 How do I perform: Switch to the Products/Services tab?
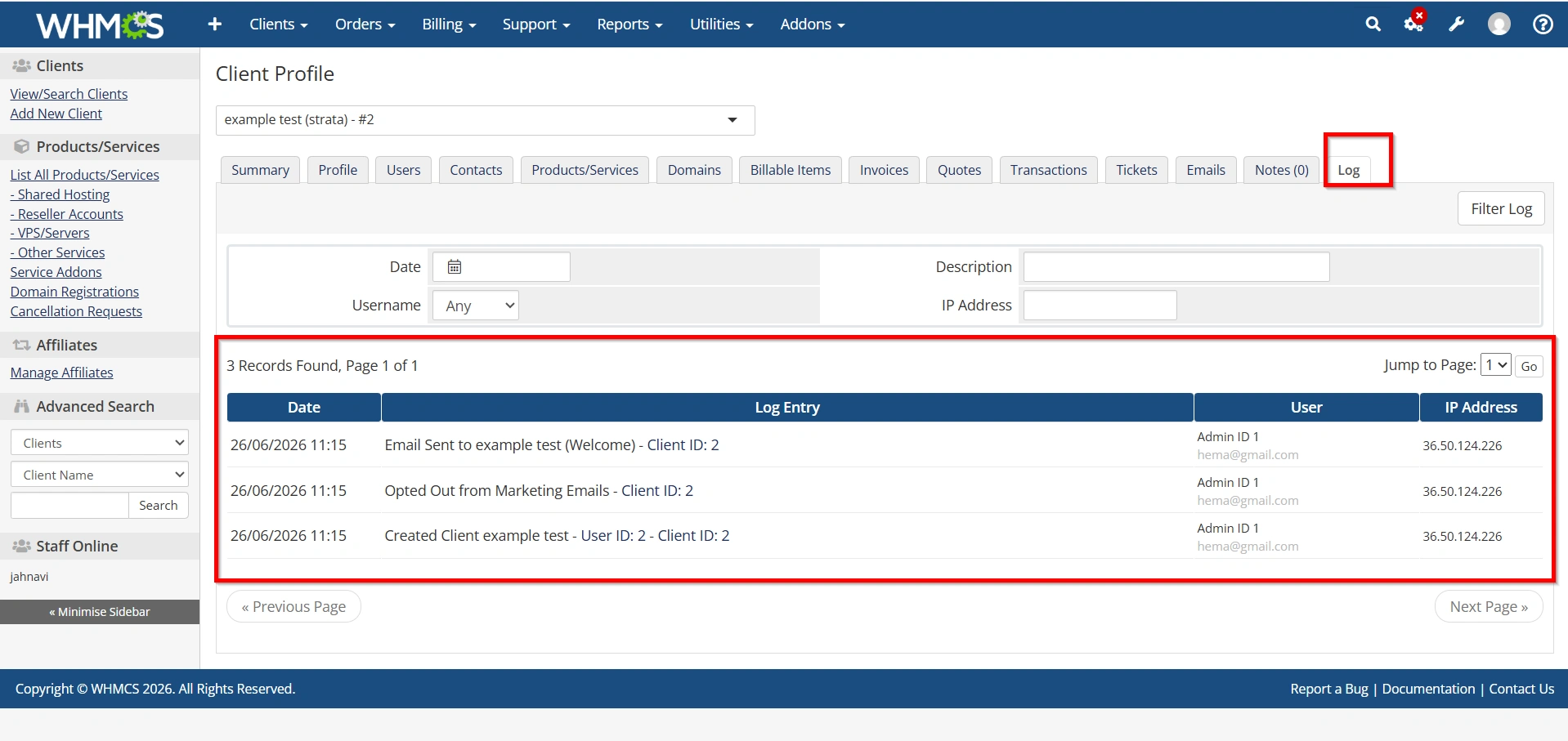point(585,170)
